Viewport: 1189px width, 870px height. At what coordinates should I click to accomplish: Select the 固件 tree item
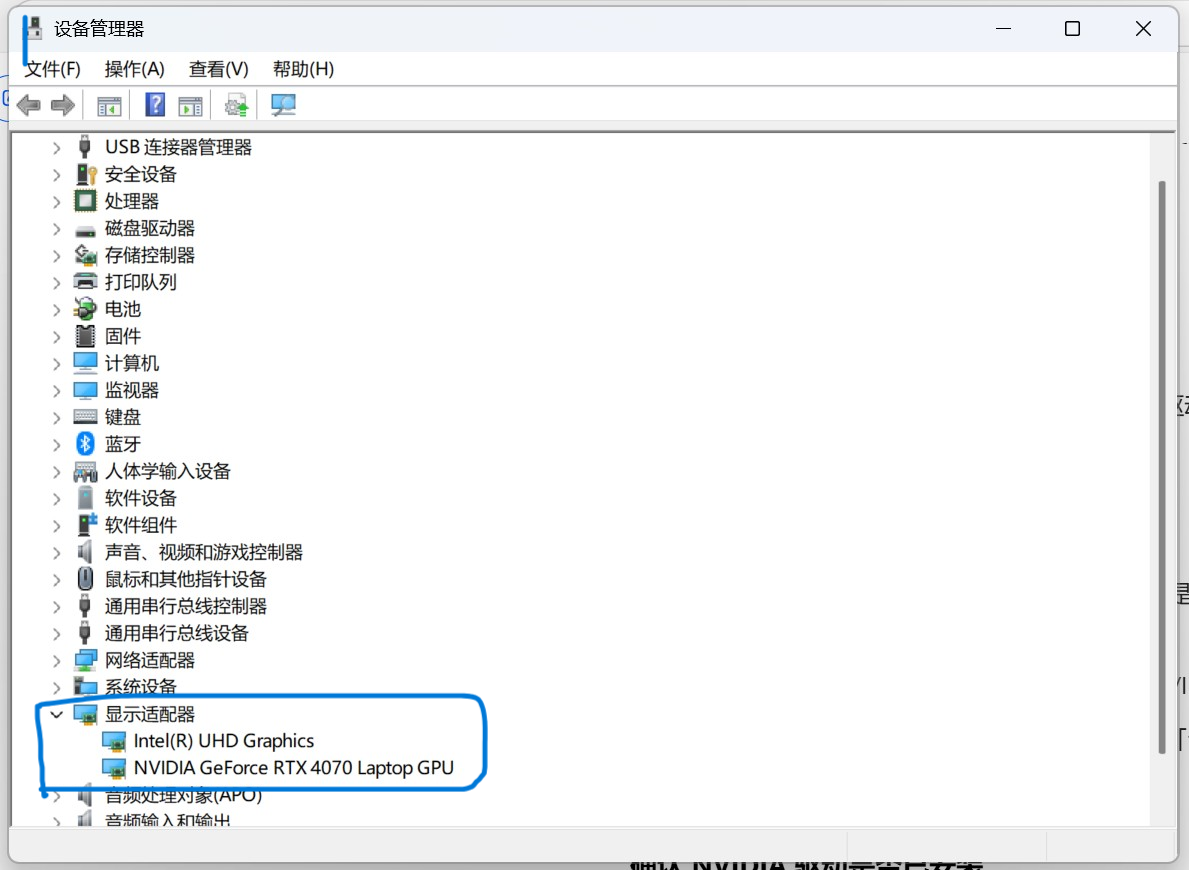[123, 336]
